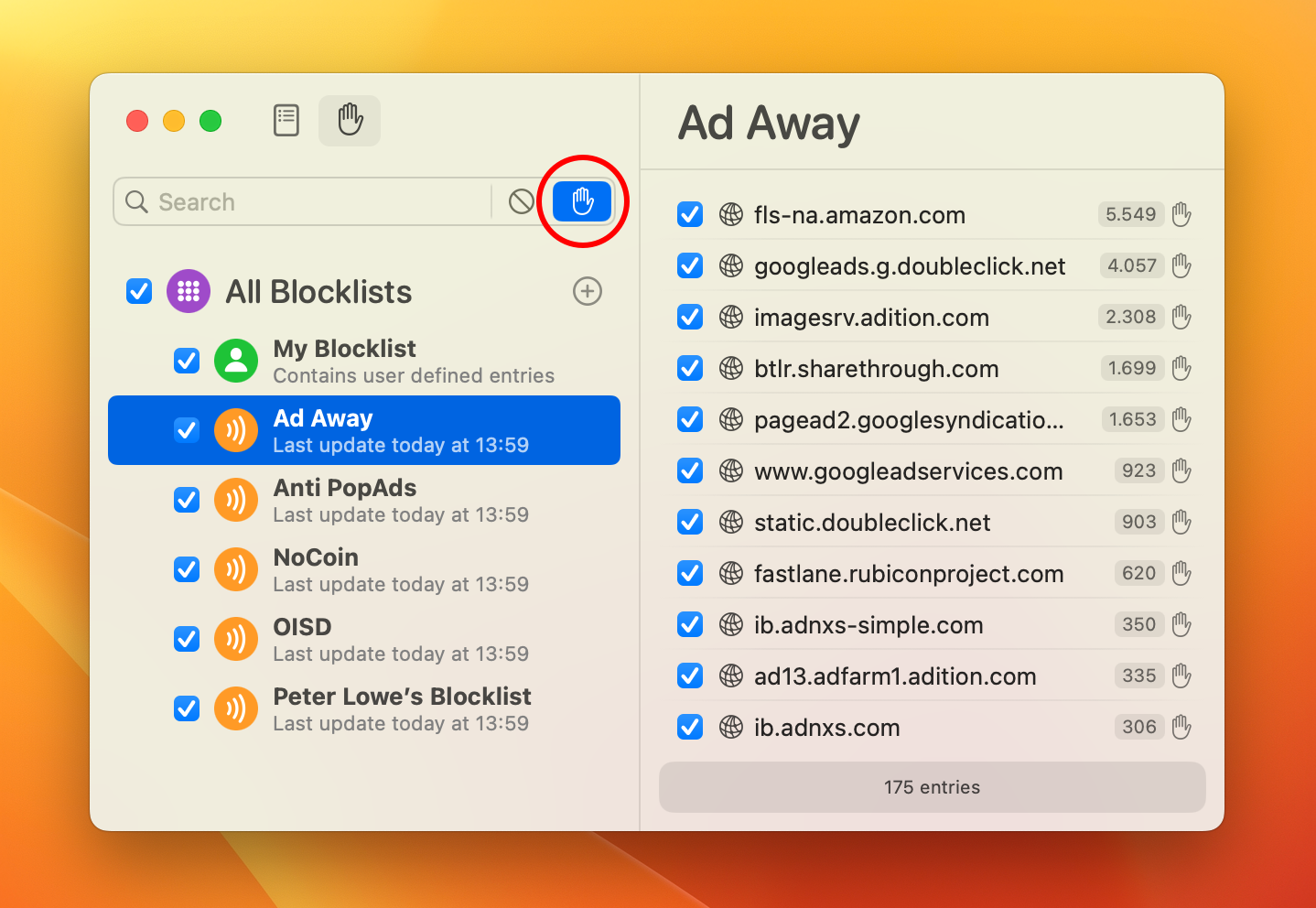Click globe icon next to static.doubleclick.net
1316x908 pixels.
point(730,522)
